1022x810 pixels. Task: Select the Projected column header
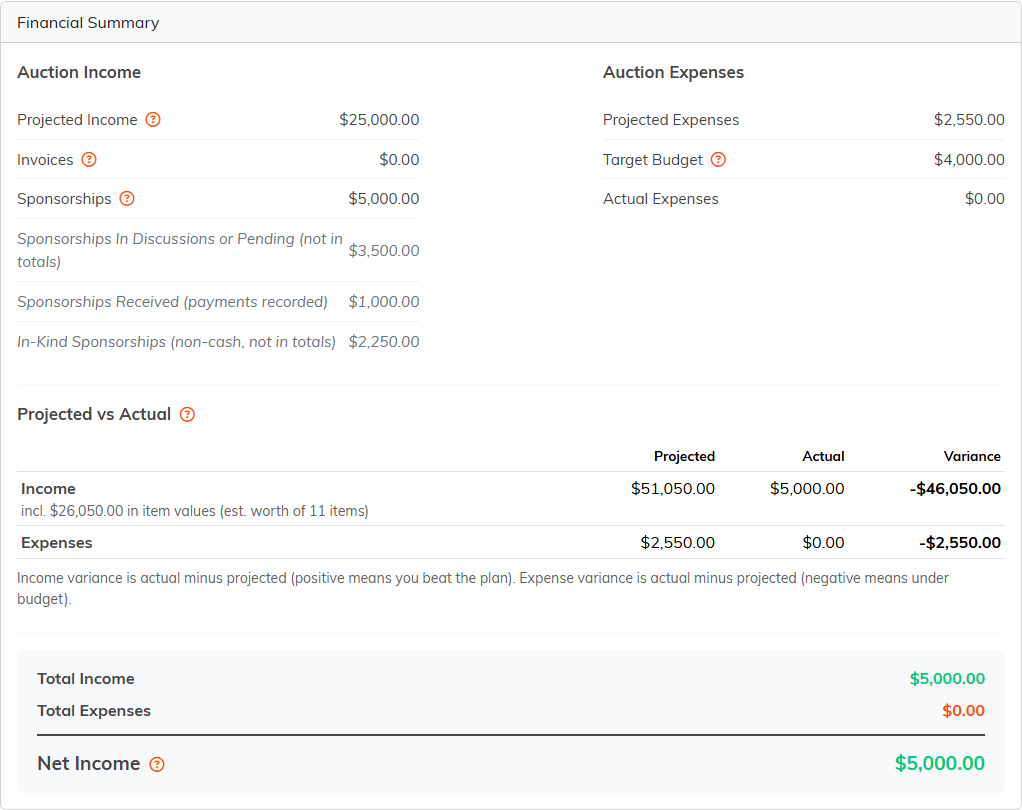pos(684,456)
